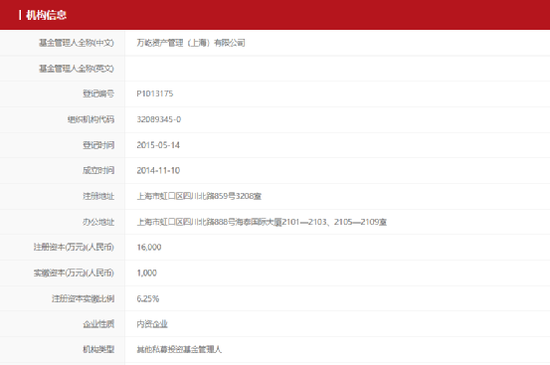Select the 组织机构代码 label
The width and height of the screenshot is (550, 365).
90,119
